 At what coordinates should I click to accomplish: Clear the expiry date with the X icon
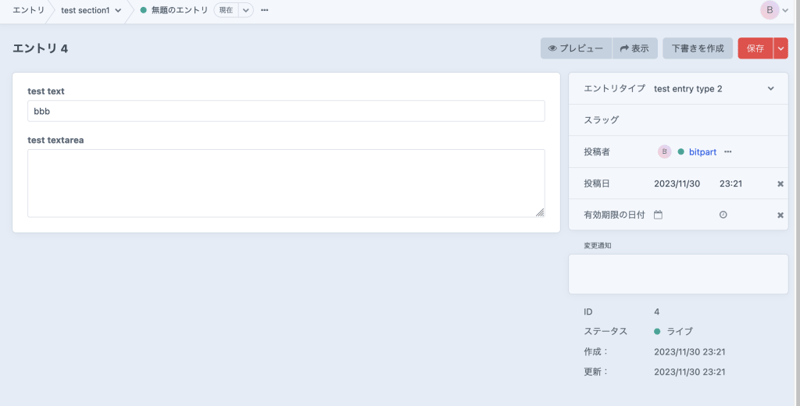coord(780,215)
